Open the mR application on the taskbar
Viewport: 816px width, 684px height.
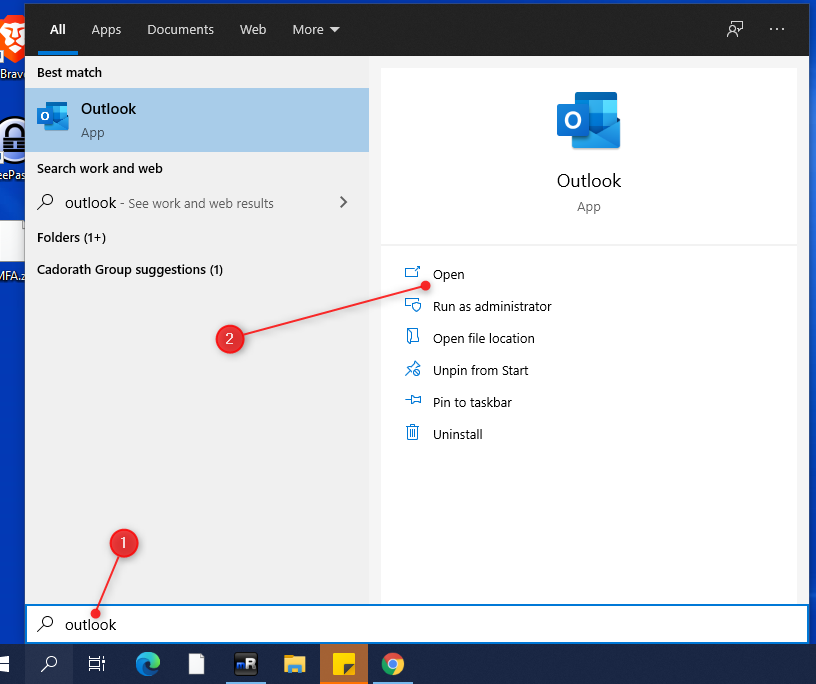[246, 664]
